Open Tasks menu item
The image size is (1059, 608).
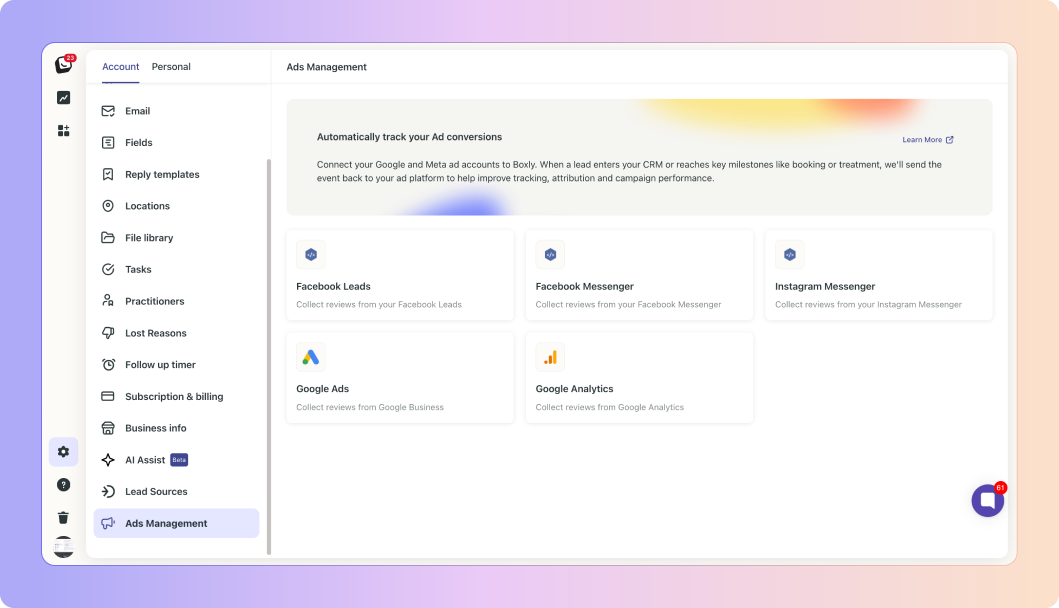point(176,270)
